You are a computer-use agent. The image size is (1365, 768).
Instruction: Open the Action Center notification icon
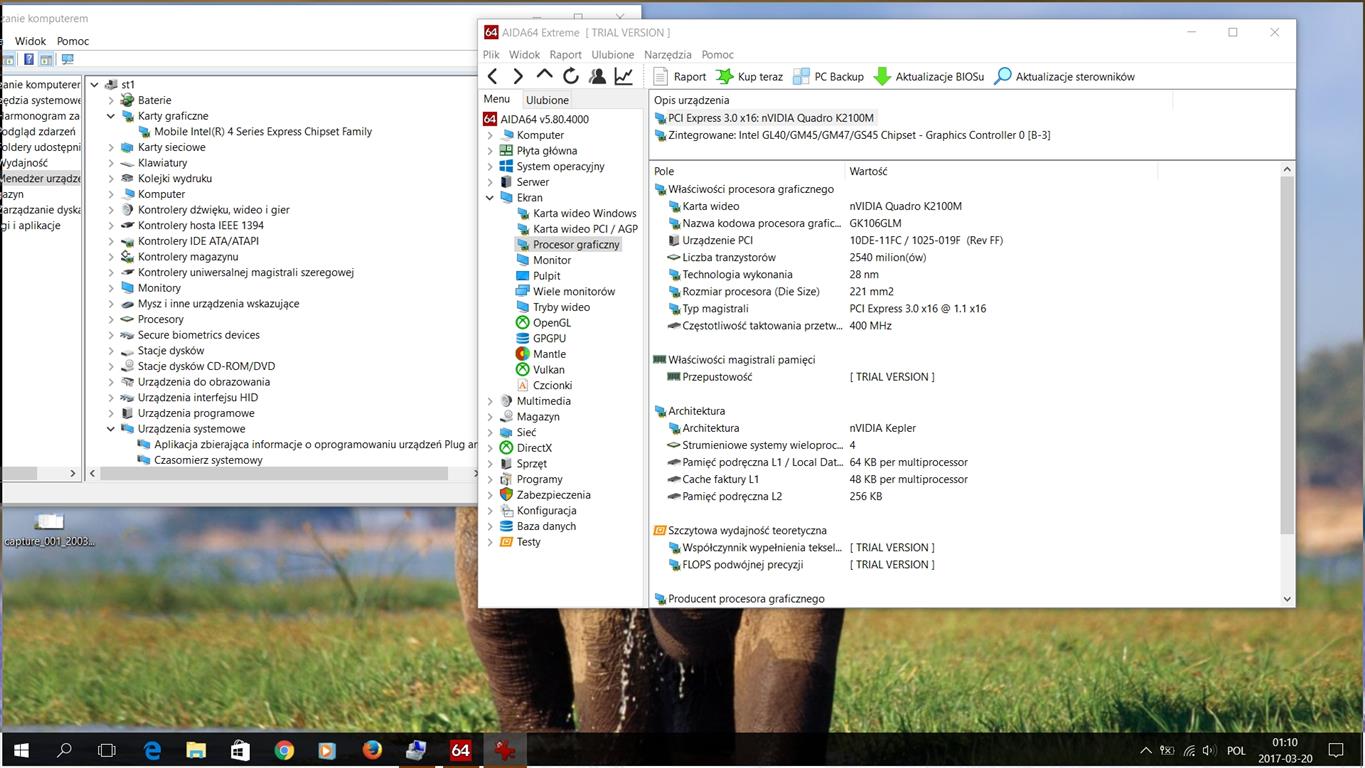click(1335, 750)
